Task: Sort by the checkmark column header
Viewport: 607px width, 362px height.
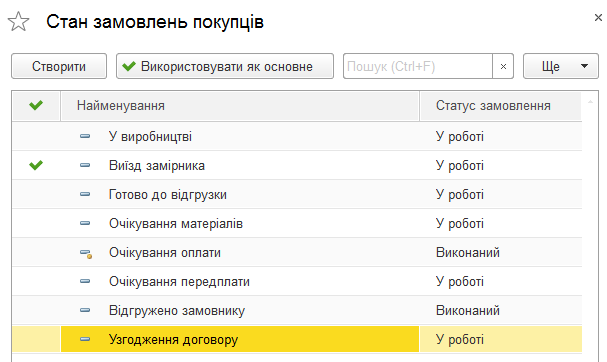Action: [36, 105]
